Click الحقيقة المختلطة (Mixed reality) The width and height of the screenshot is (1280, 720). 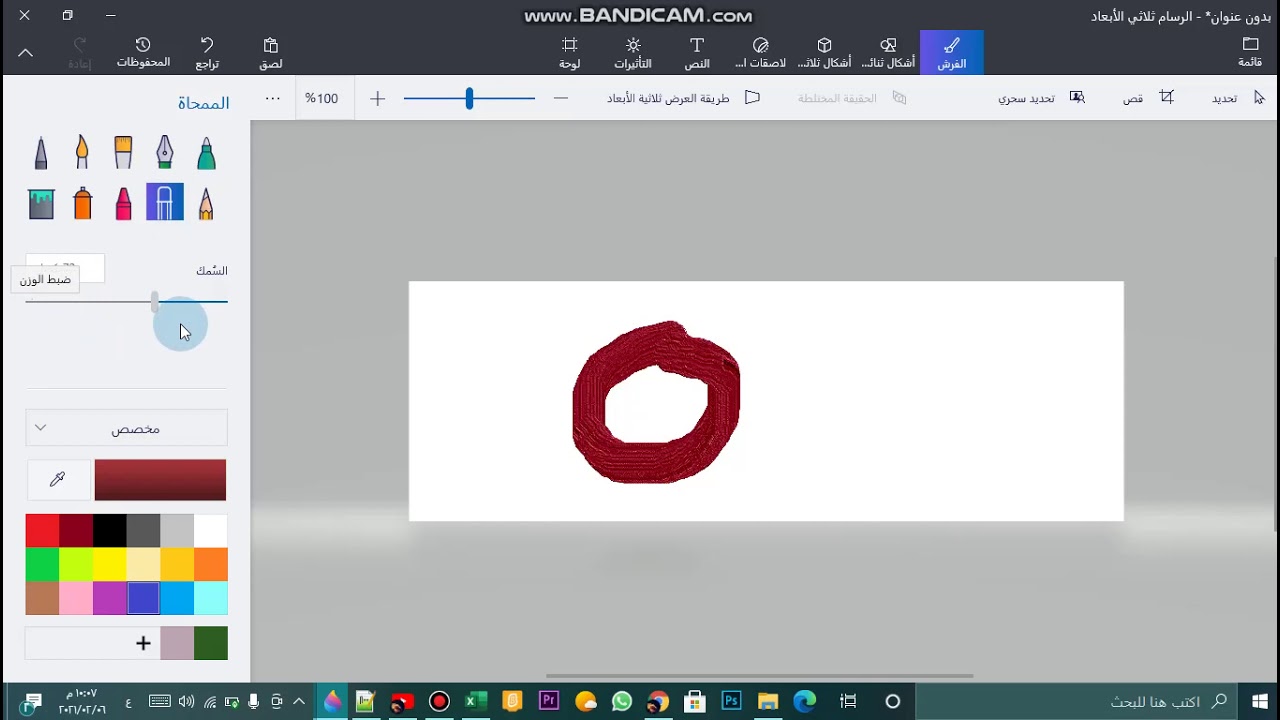pyautogui.click(x=850, y=98)
